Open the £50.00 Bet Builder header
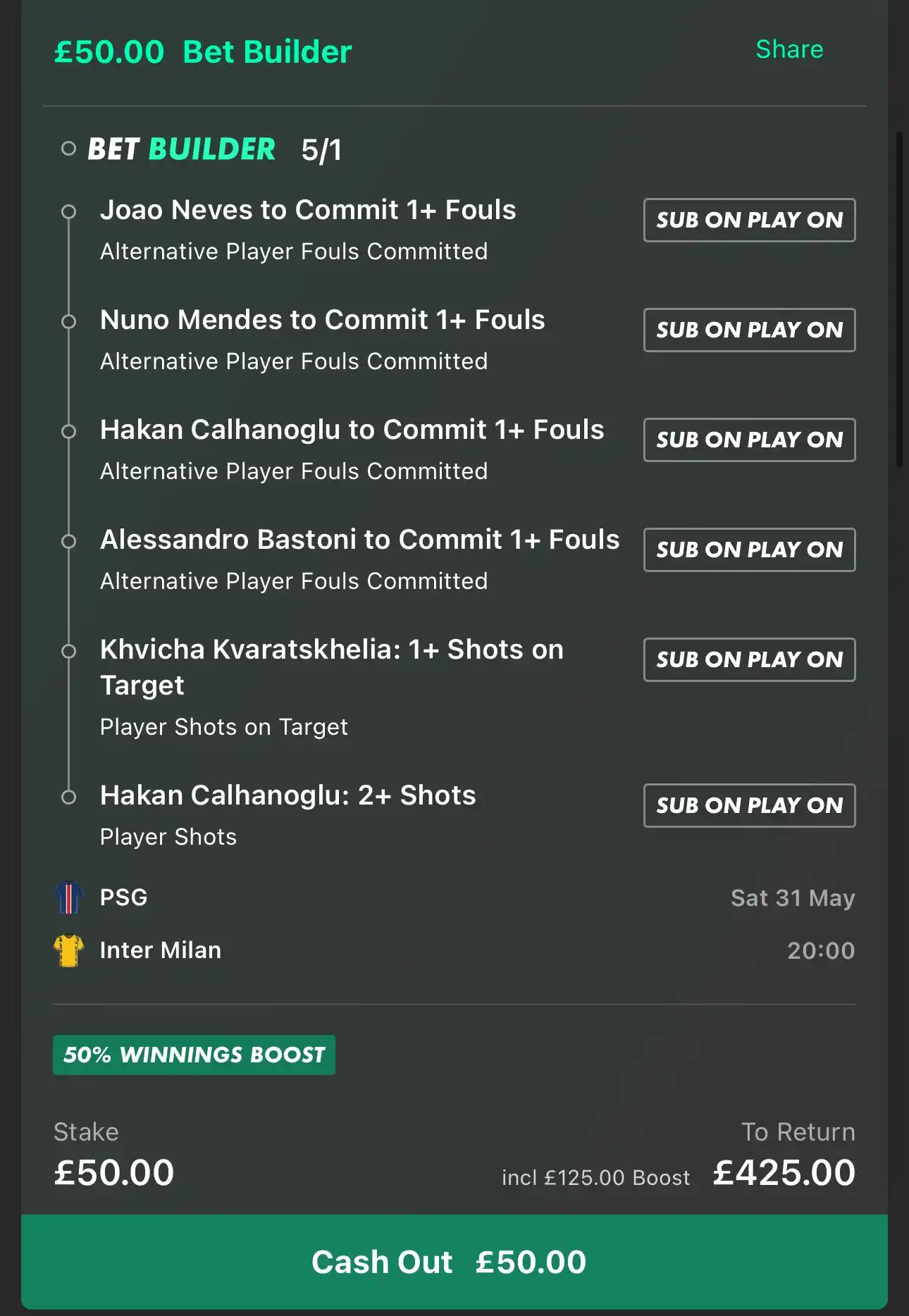This screenshot has height=1316, width=909. 203,51
